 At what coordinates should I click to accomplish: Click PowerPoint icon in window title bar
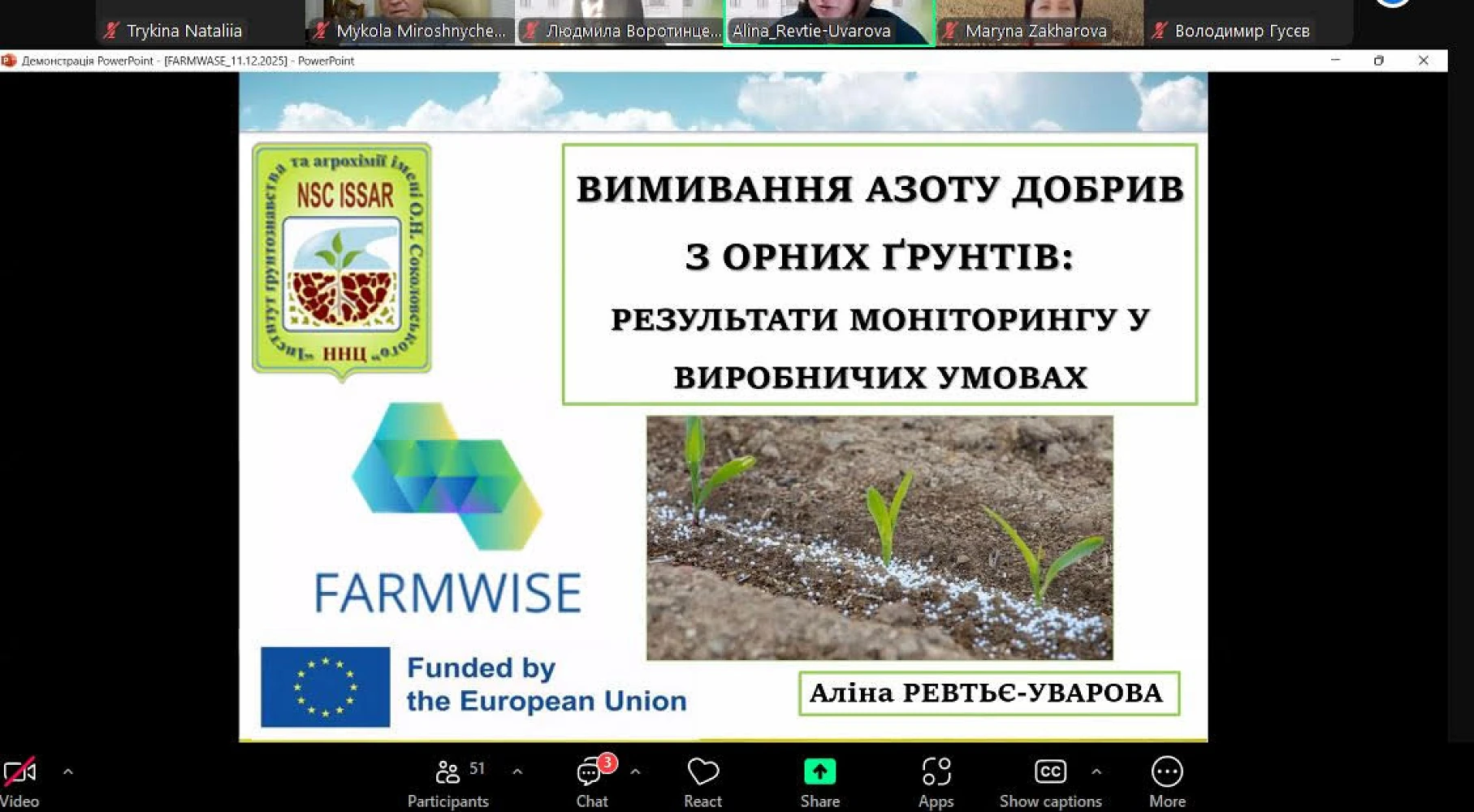pyautogui.click(x=9, y=61)
